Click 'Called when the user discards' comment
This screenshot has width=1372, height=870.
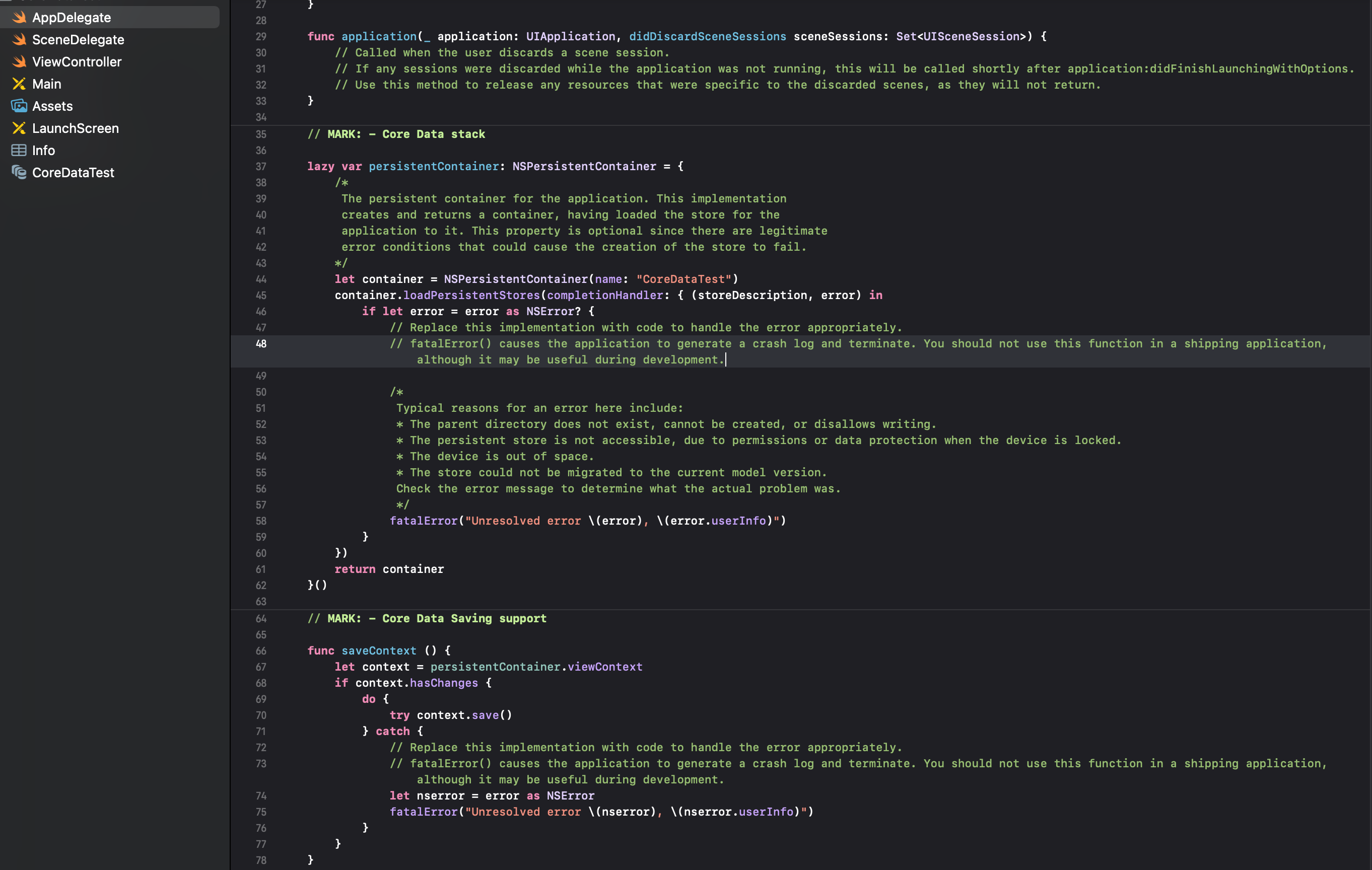point(503,53)
